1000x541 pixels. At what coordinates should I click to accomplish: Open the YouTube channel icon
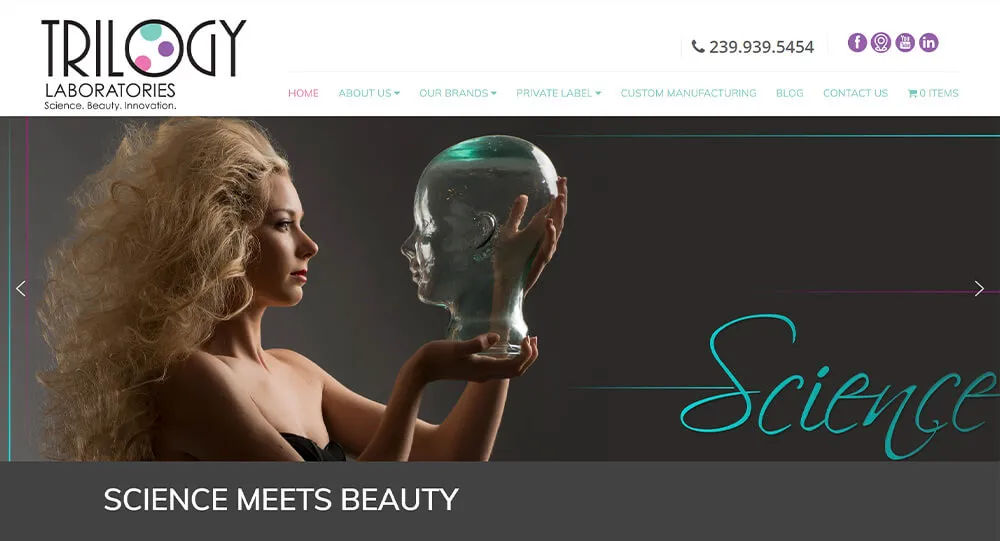tap(905, 43)
